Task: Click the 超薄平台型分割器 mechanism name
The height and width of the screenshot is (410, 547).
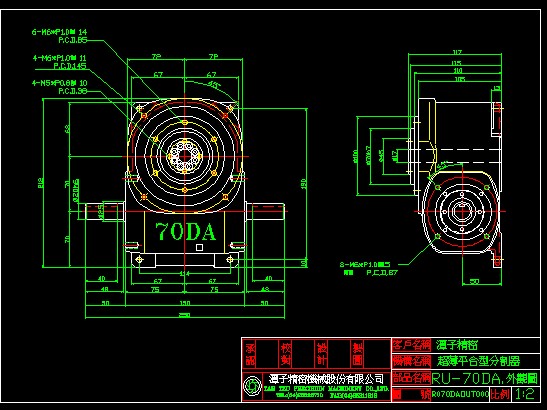Action: [x=478, y=361]
